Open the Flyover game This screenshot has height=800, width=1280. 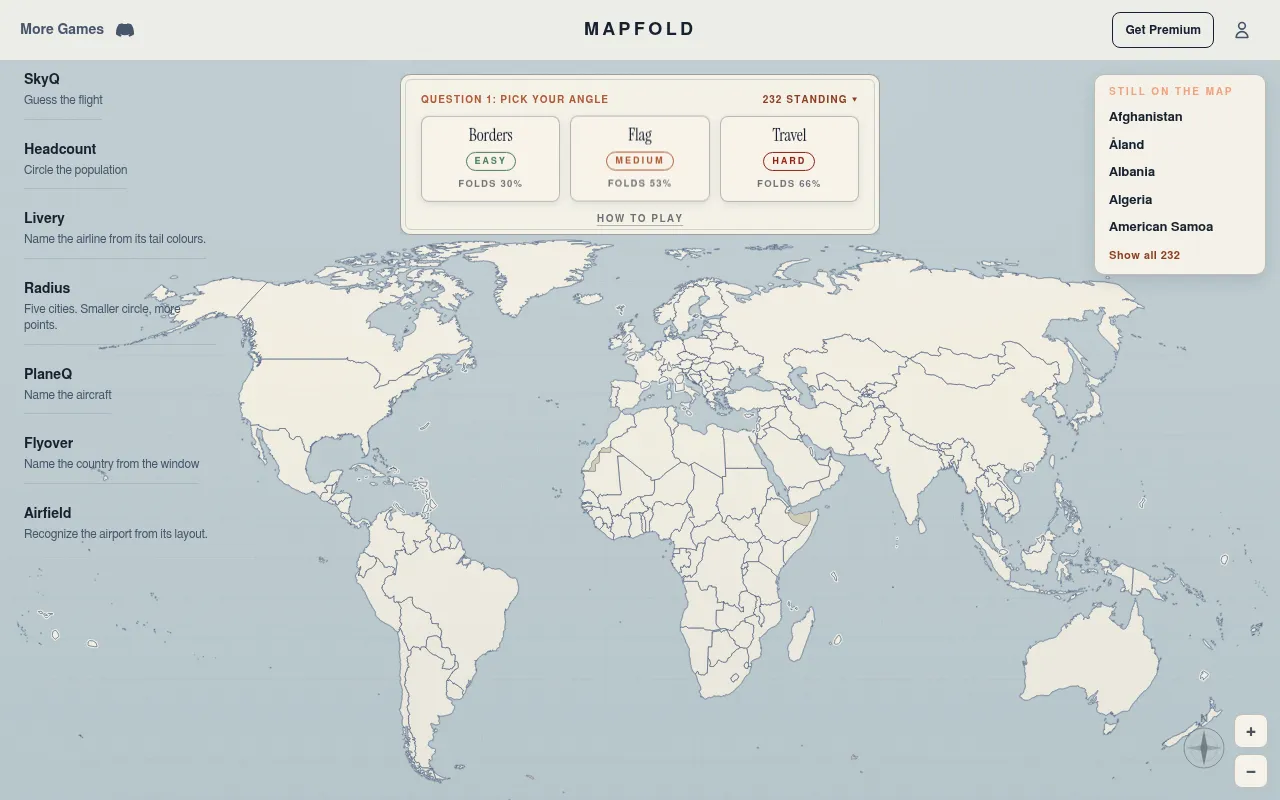[x=111, y=452]
